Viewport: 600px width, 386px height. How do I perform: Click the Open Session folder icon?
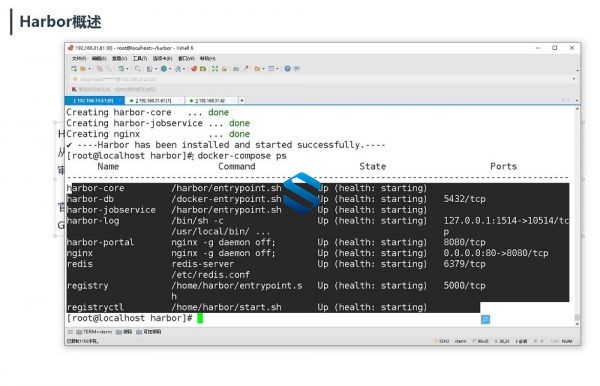(83, 69)
